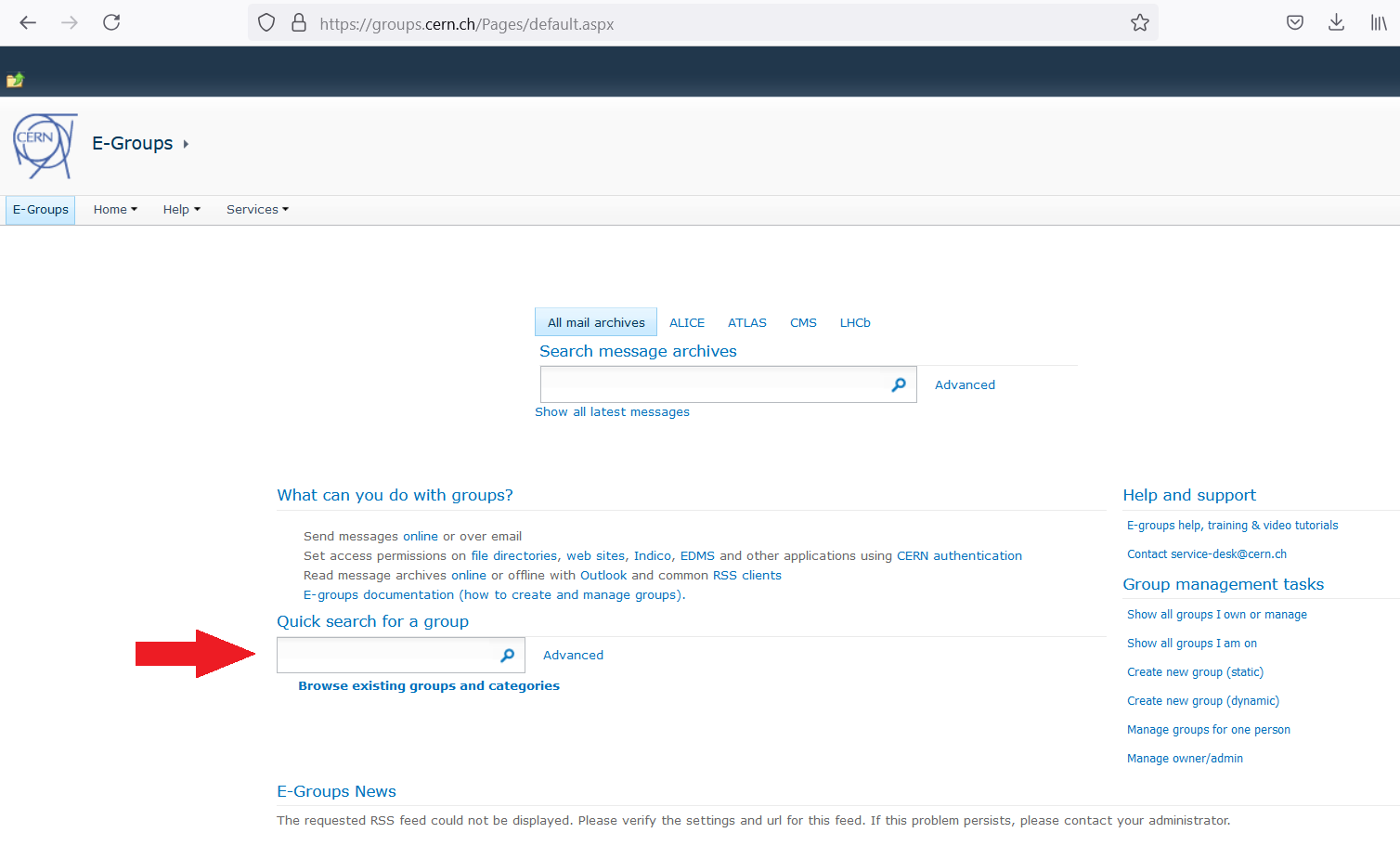Bookmark this page with the star icon

1140,23
